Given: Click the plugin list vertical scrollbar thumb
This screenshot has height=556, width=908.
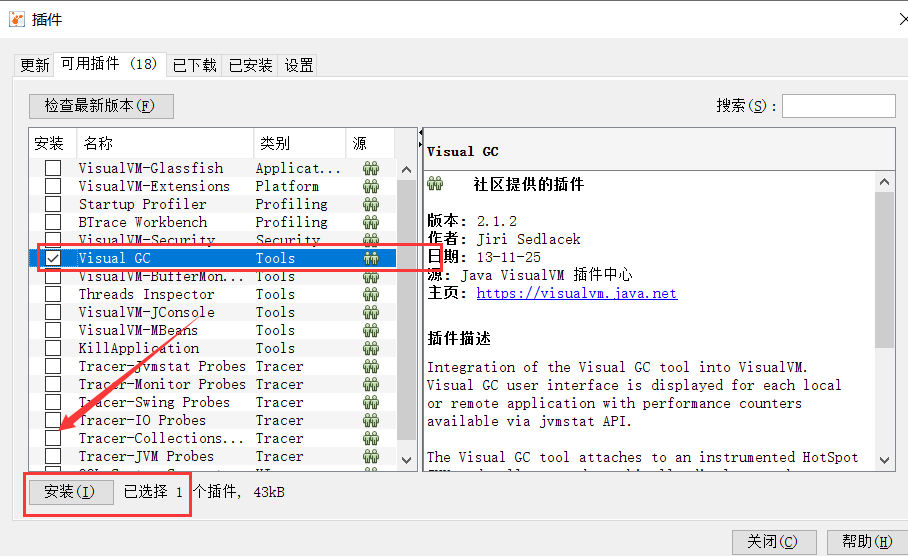Looking at the screenshot, I should coord(407,310).
